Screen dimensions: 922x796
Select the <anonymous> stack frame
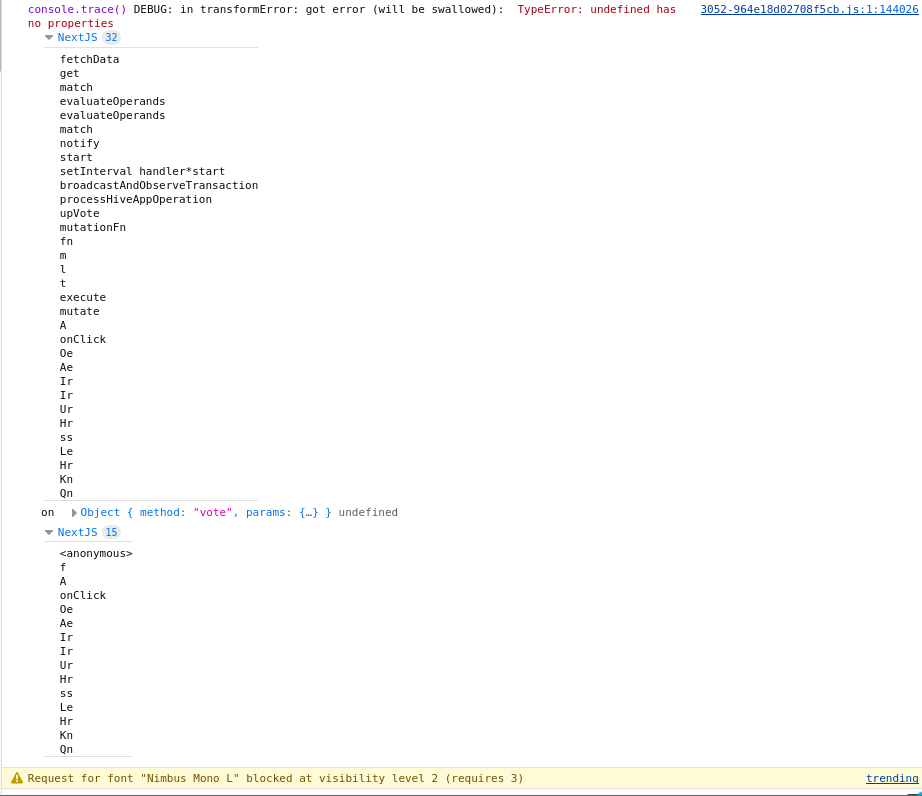point(95,553)
